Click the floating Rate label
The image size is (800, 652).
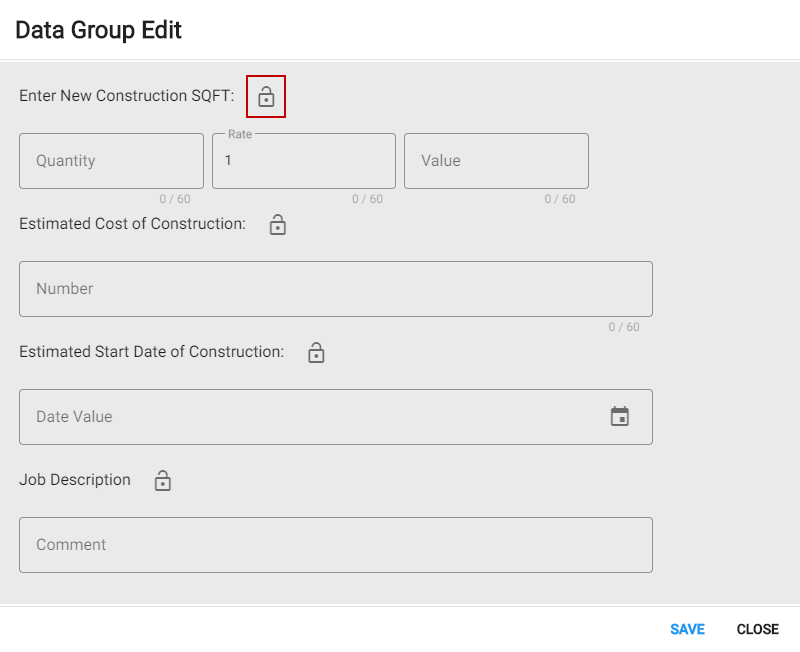240,134
